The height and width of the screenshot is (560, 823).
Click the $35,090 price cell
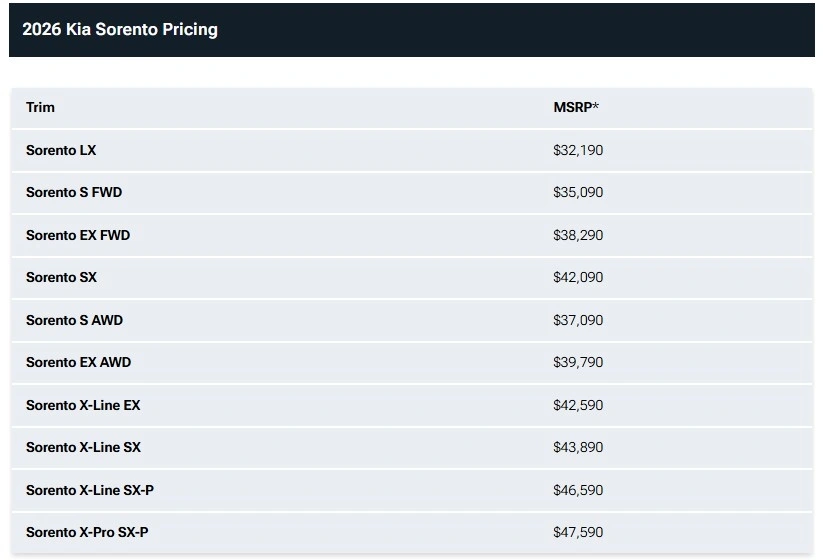point(578,192)
